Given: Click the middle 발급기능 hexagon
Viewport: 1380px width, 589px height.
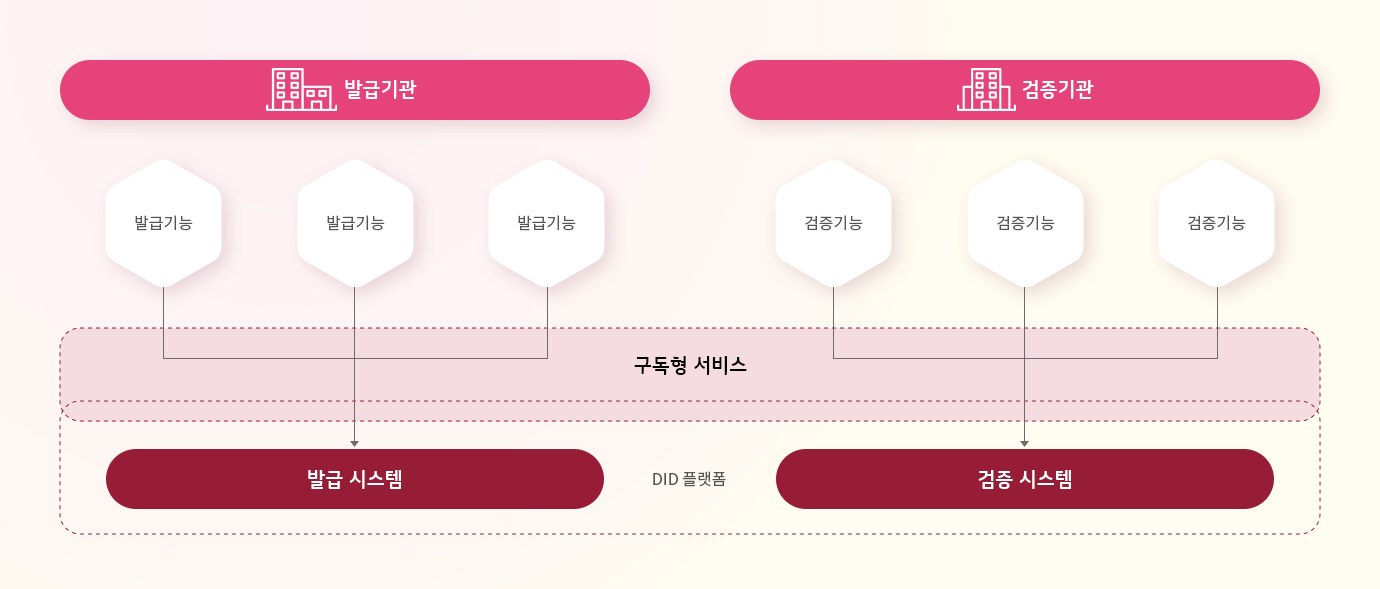Looking at the screenshot, I should pos(355,223).
